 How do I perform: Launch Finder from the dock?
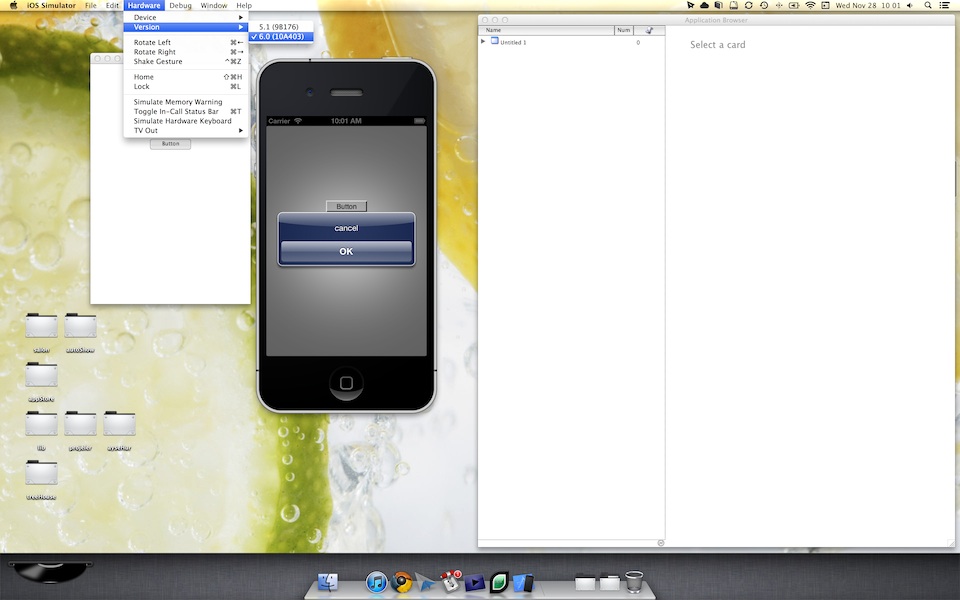click(328, 582)
